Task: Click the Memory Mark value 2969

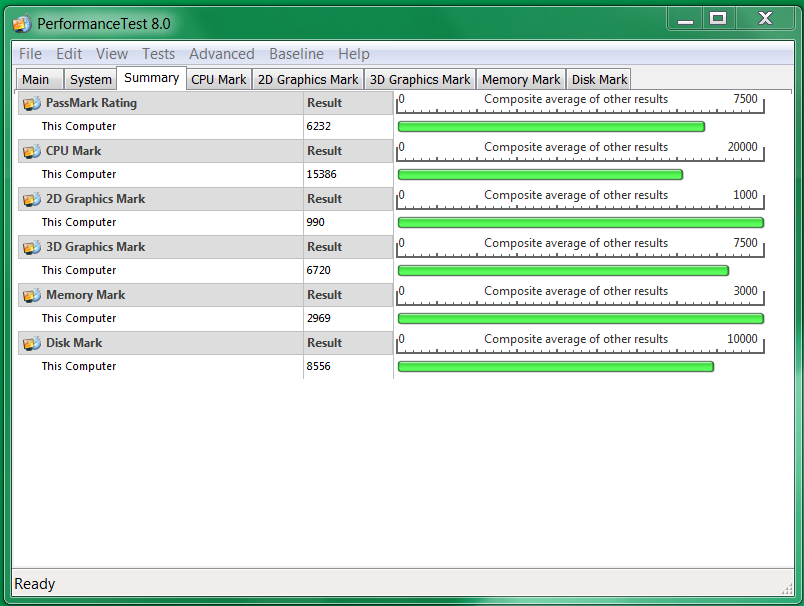Action: [x=318, y=318]
